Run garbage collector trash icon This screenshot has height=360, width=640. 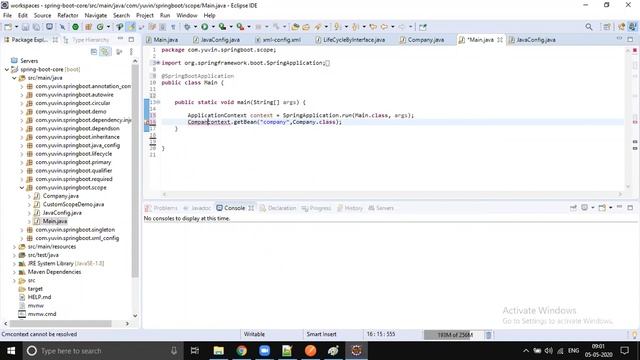[488, 335]
